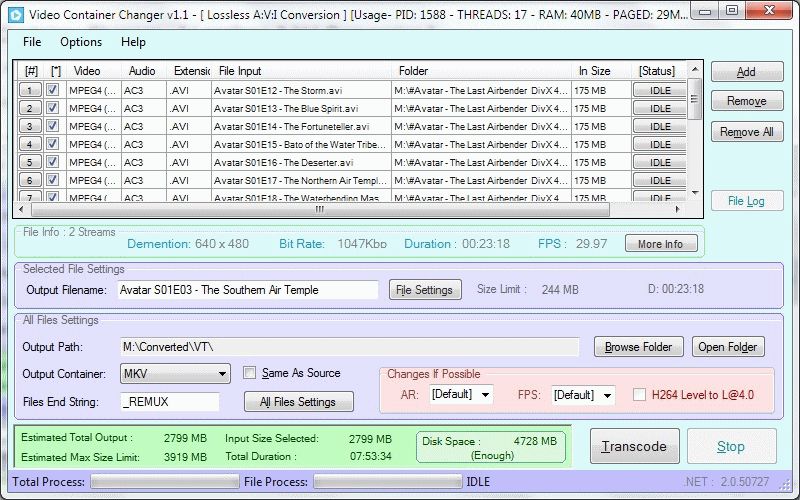The height and width of the screenshot is (500, 800).
Task: Open the FPS Default dropdown
Action: (583, 395)
